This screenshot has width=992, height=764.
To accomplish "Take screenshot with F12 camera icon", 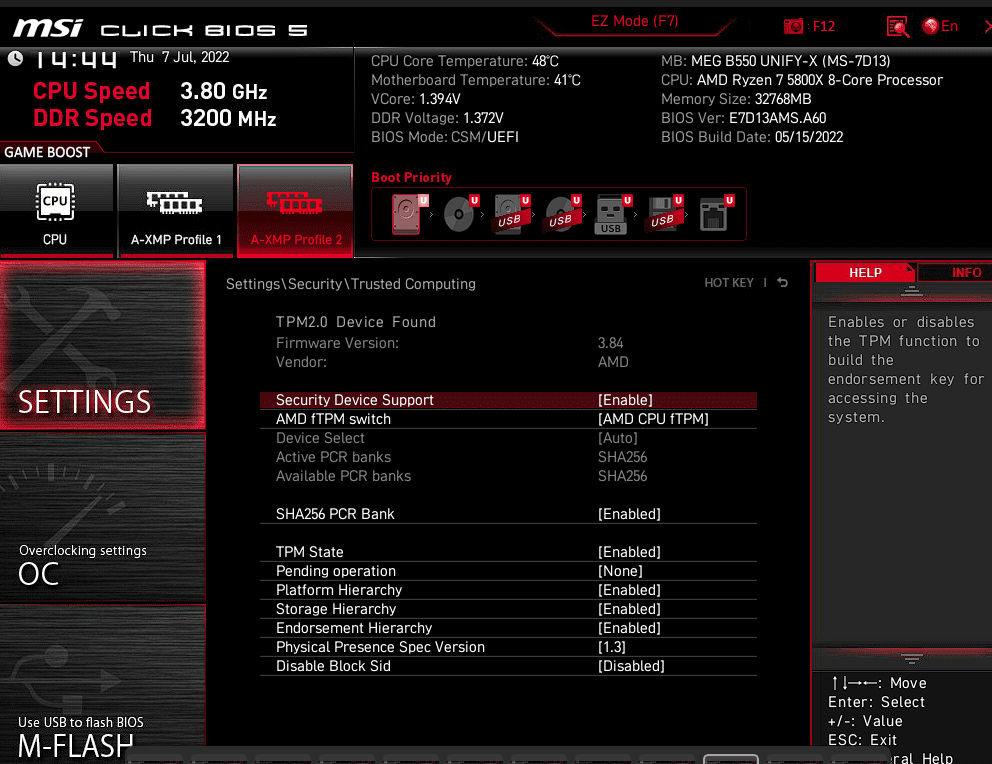I will point(793,26).
